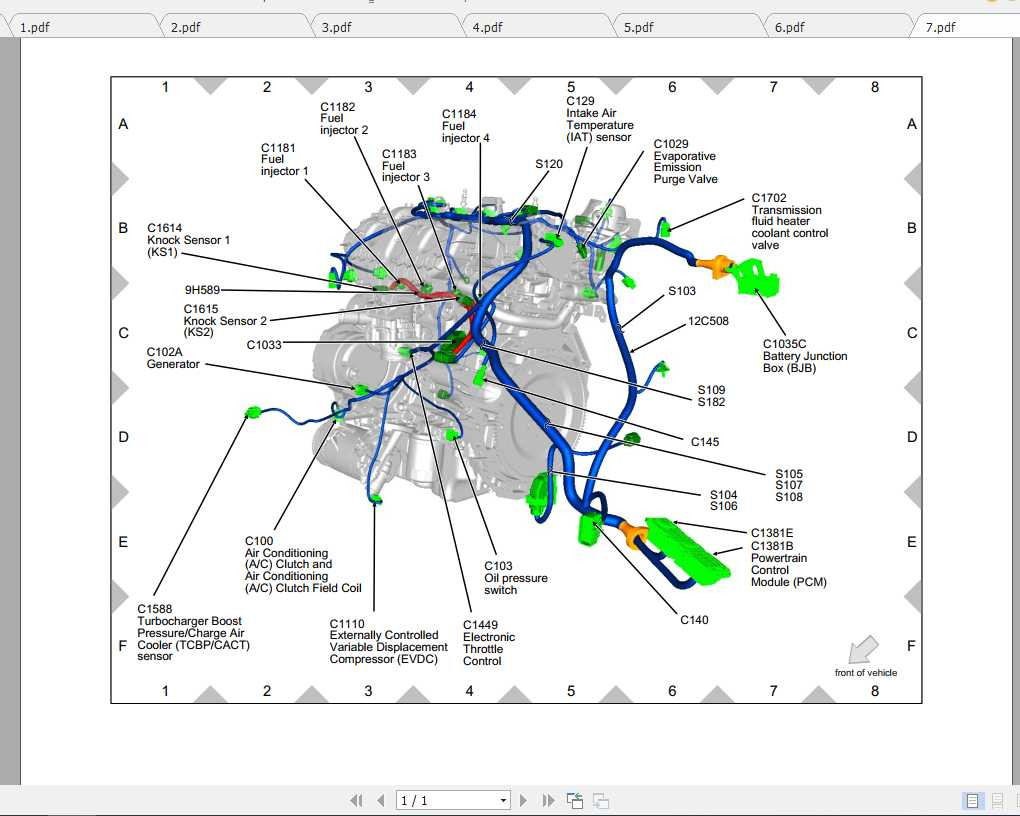This screenshot has height=816, width=1020.
Task: Select the C1183 Fuel injector 3 label
Action: 405,165
